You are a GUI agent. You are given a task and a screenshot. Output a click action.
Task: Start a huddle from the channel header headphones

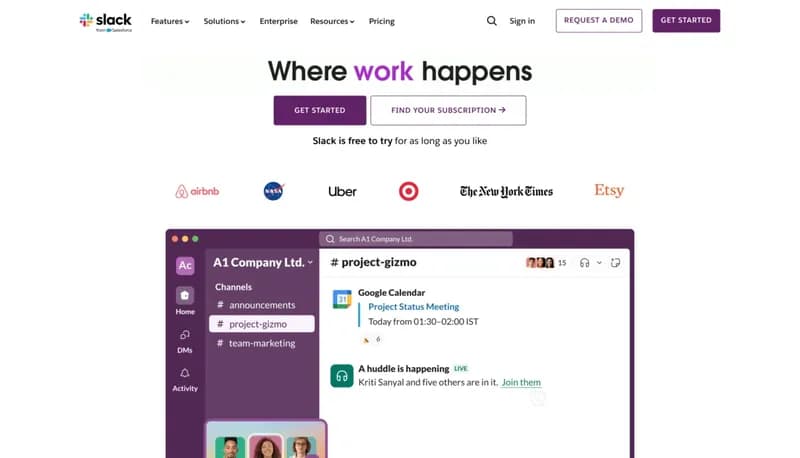[x=585, y=263]
